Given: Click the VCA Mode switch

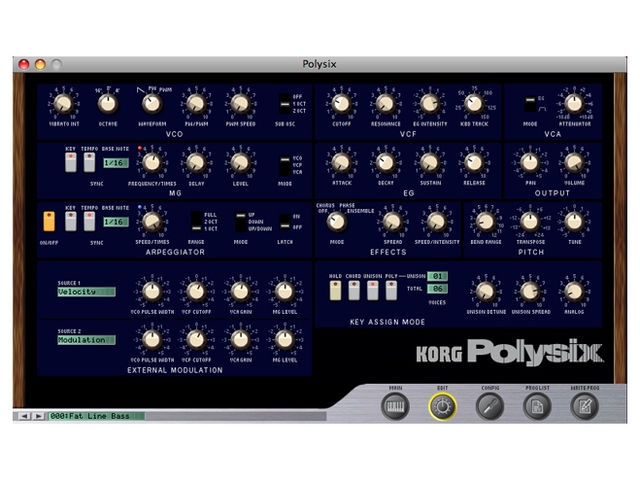Looking at the screenshot, I should 530,104.
